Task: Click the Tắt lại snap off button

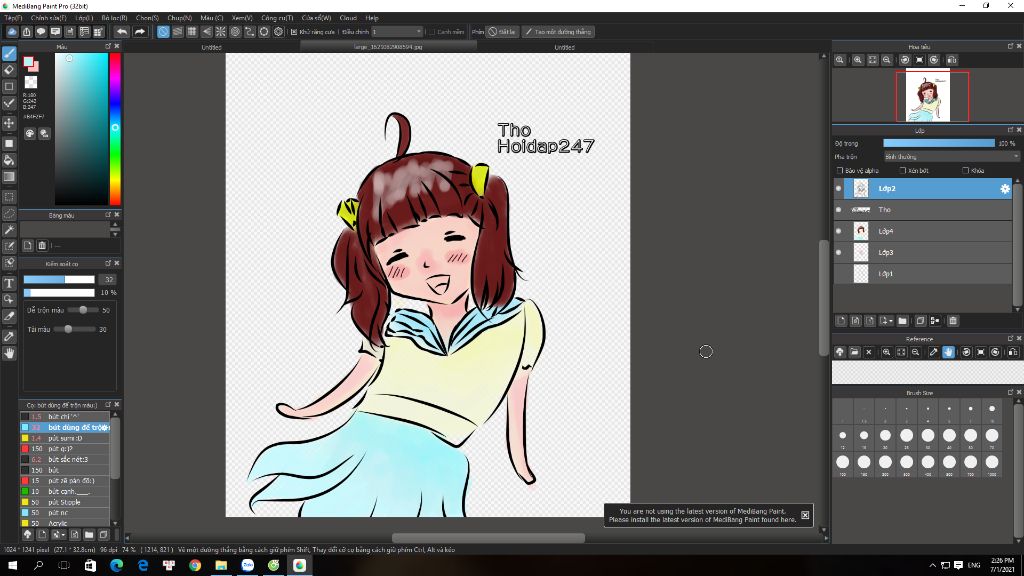Action: (x=502, y=31)
